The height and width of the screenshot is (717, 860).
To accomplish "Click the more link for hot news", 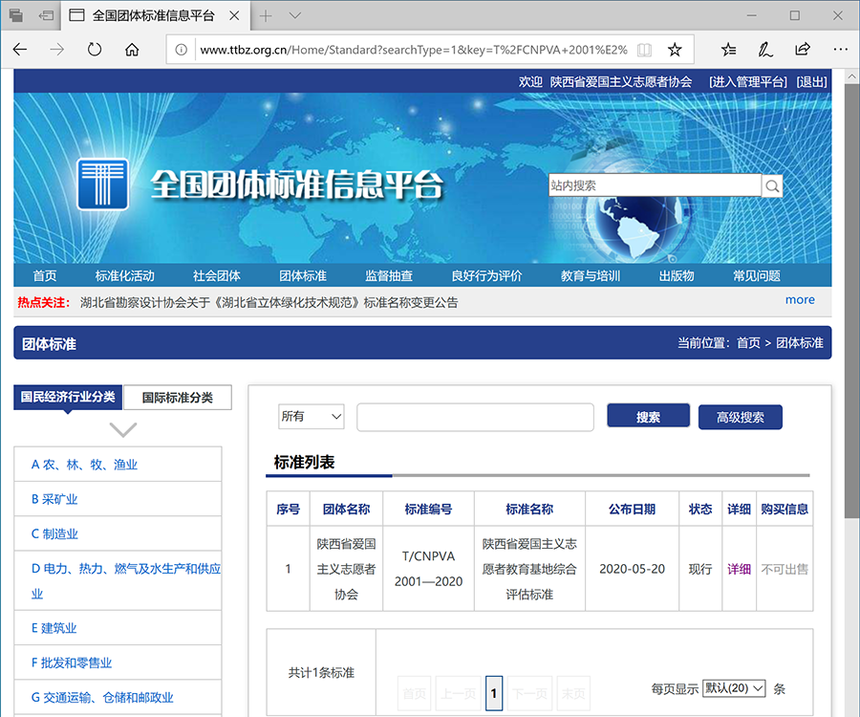I will point(800,300).
